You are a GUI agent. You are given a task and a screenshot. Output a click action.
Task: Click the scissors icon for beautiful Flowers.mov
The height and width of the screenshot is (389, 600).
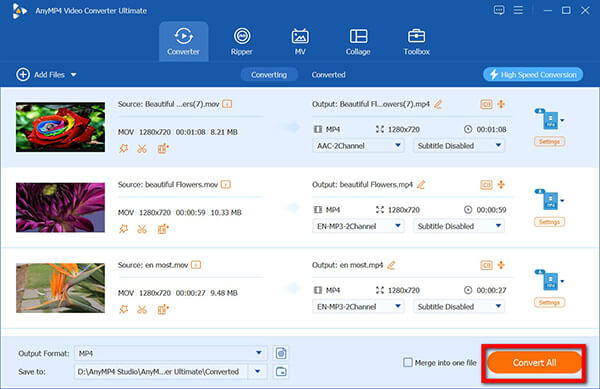(142, 229)
